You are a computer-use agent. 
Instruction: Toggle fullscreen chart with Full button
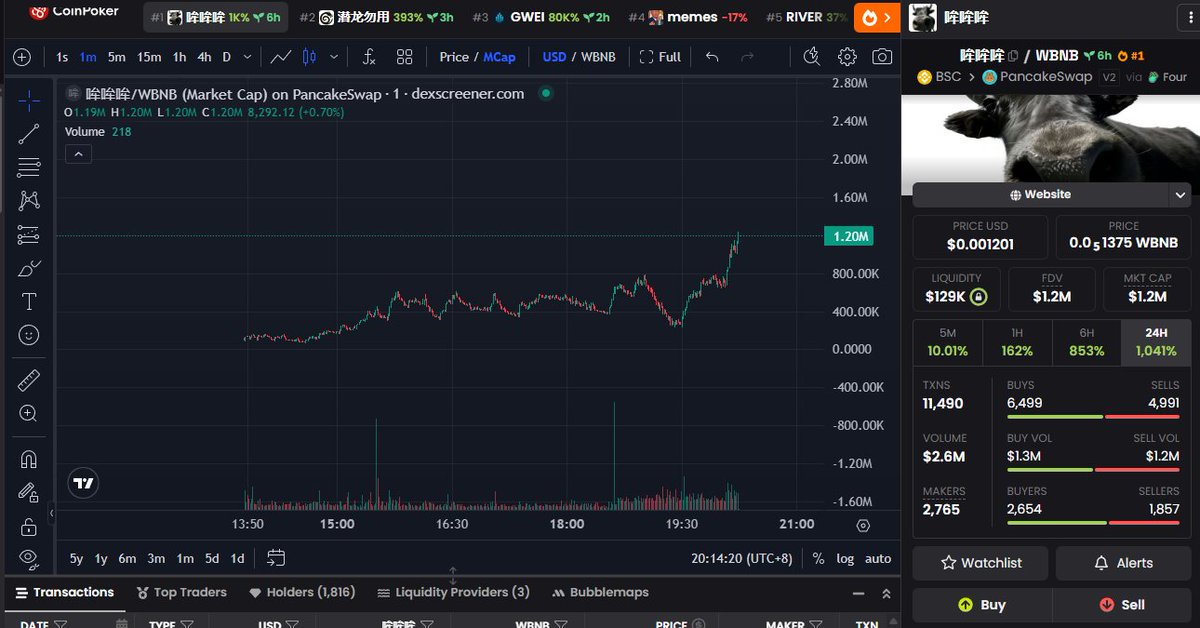660,57
